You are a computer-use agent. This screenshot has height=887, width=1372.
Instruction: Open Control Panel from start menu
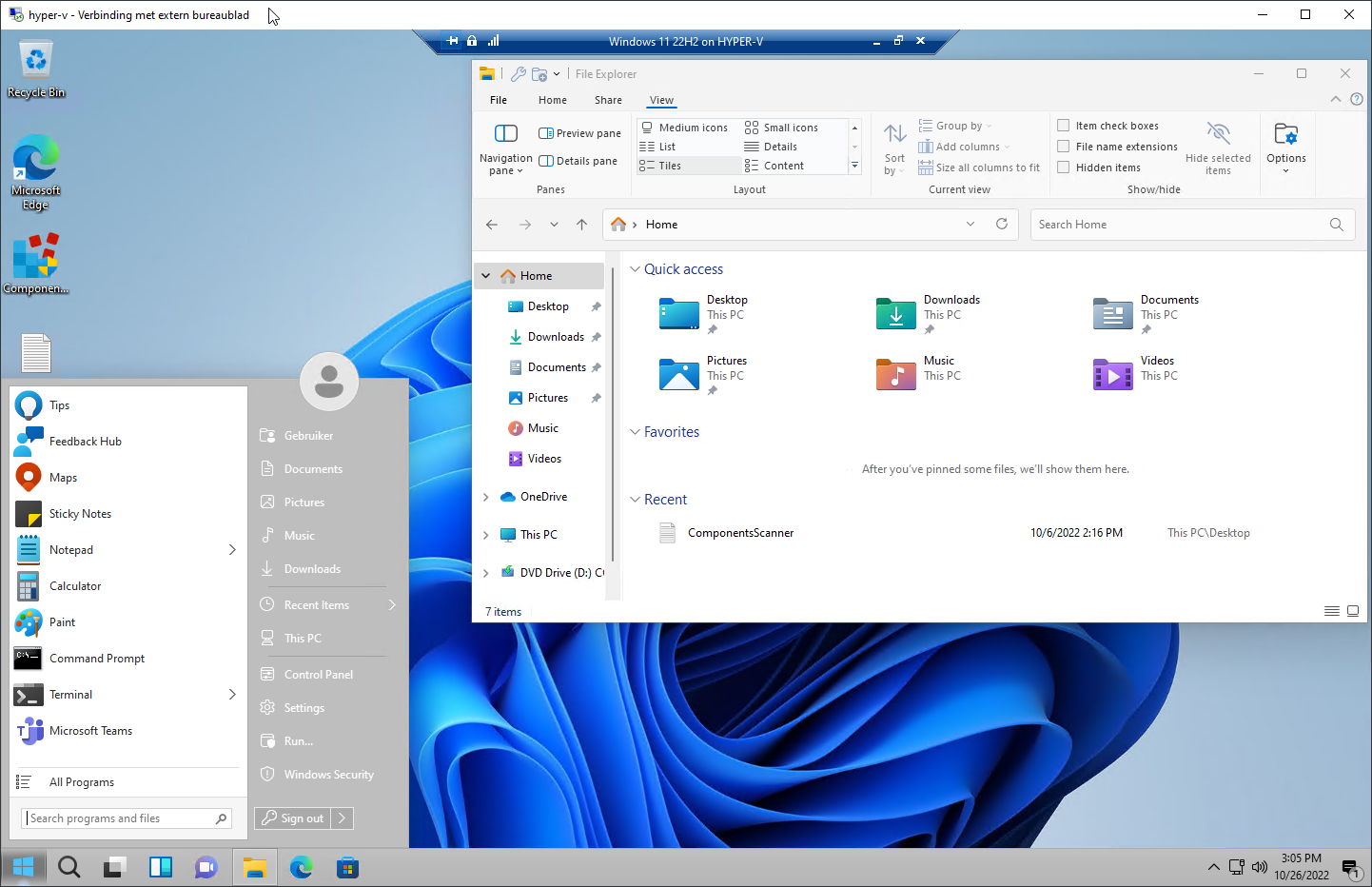[320, 675]
